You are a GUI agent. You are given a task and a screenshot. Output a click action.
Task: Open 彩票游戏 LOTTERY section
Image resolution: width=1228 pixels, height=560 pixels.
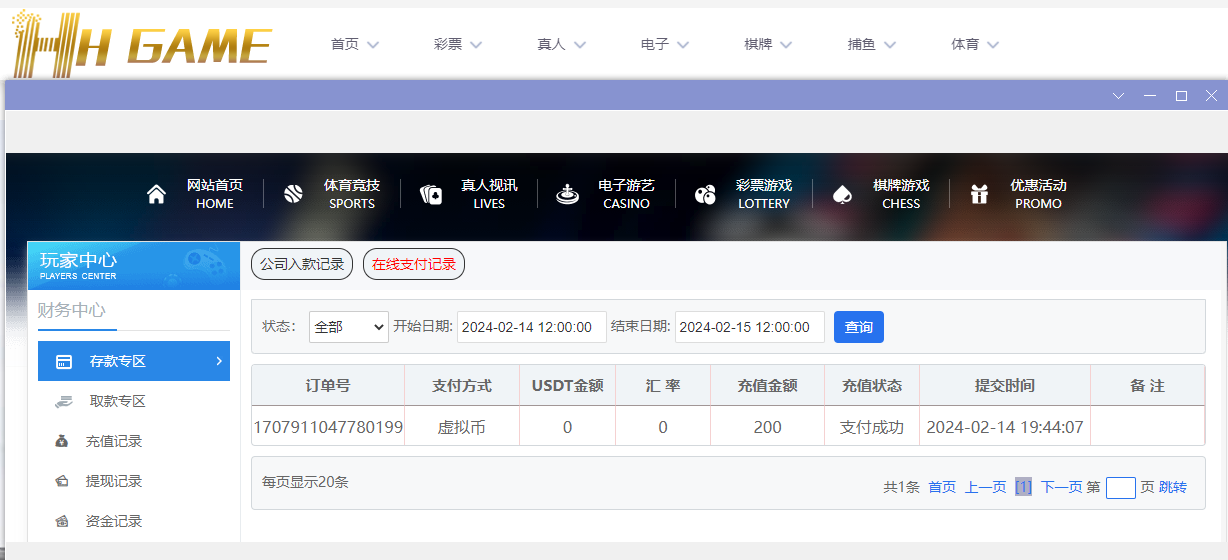coord(764,194)
